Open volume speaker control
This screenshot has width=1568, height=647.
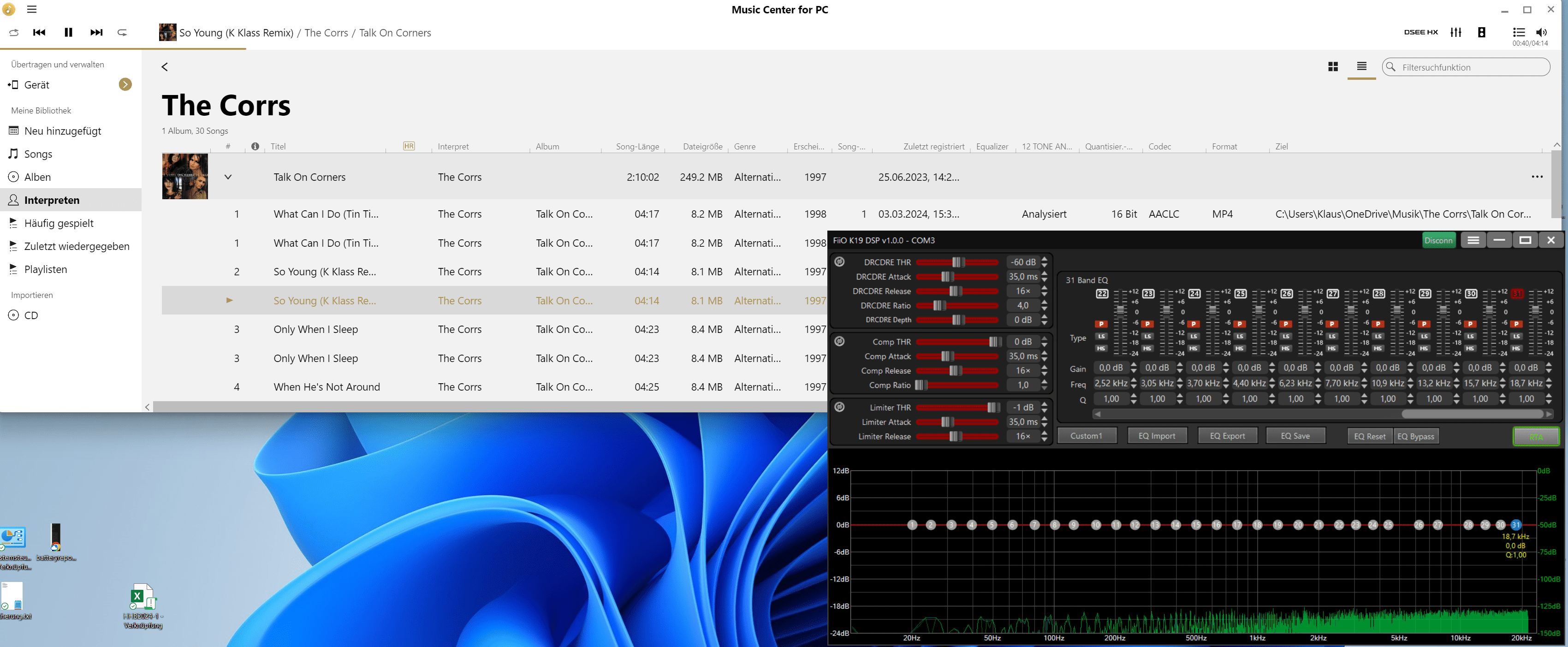coord(1541,32)
